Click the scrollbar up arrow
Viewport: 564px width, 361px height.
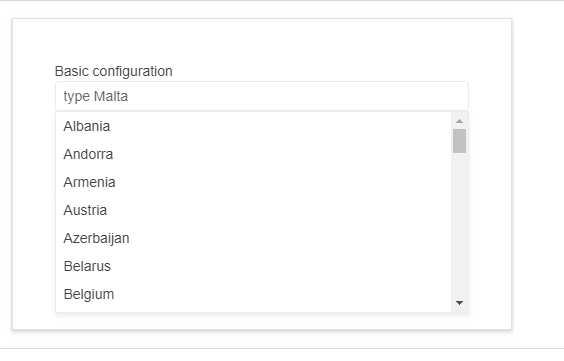(x=459, y=121)
